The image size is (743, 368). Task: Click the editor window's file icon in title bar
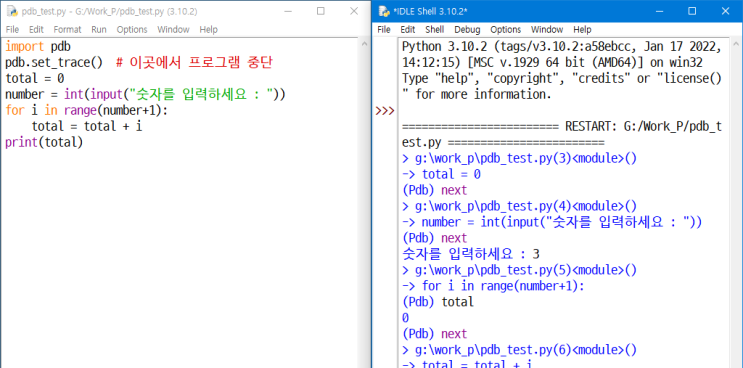(x=12, y=11)
